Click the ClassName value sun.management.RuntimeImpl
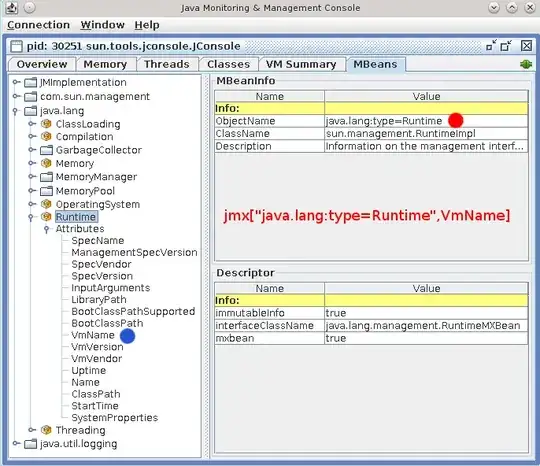The image size is (540, 466). point(401,134)
